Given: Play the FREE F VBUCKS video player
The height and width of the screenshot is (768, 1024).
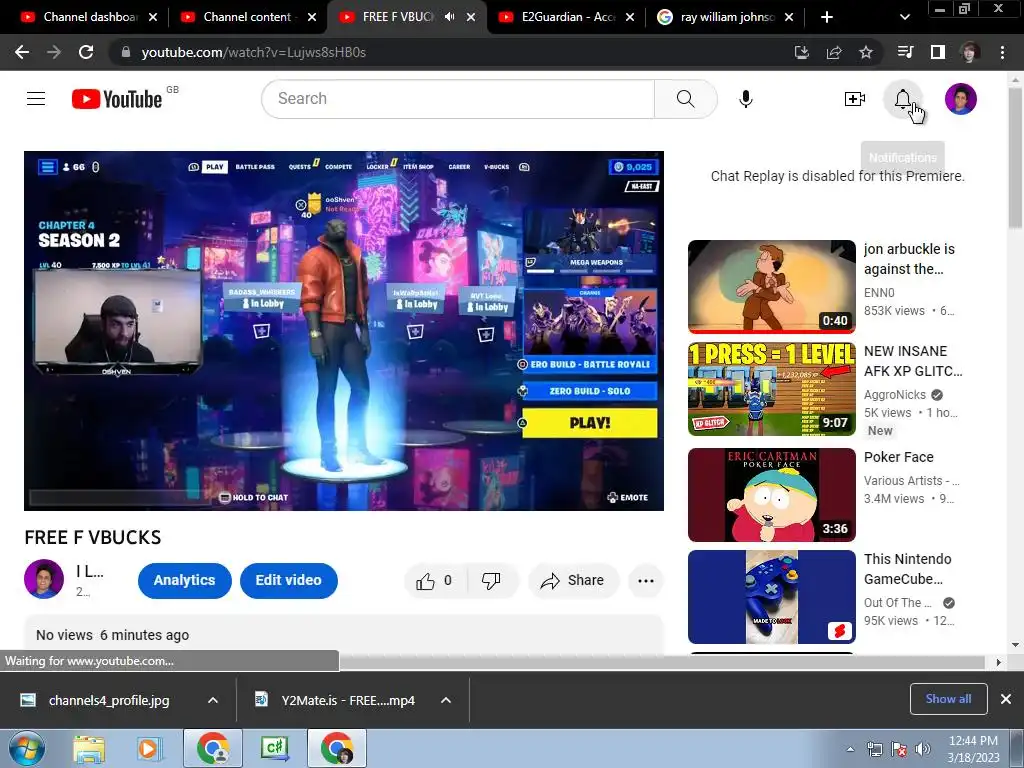Looking at the screenshot, I should click(344, 331).
